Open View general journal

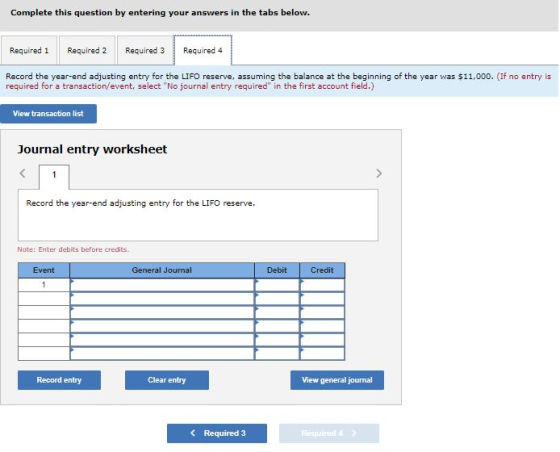337,380
